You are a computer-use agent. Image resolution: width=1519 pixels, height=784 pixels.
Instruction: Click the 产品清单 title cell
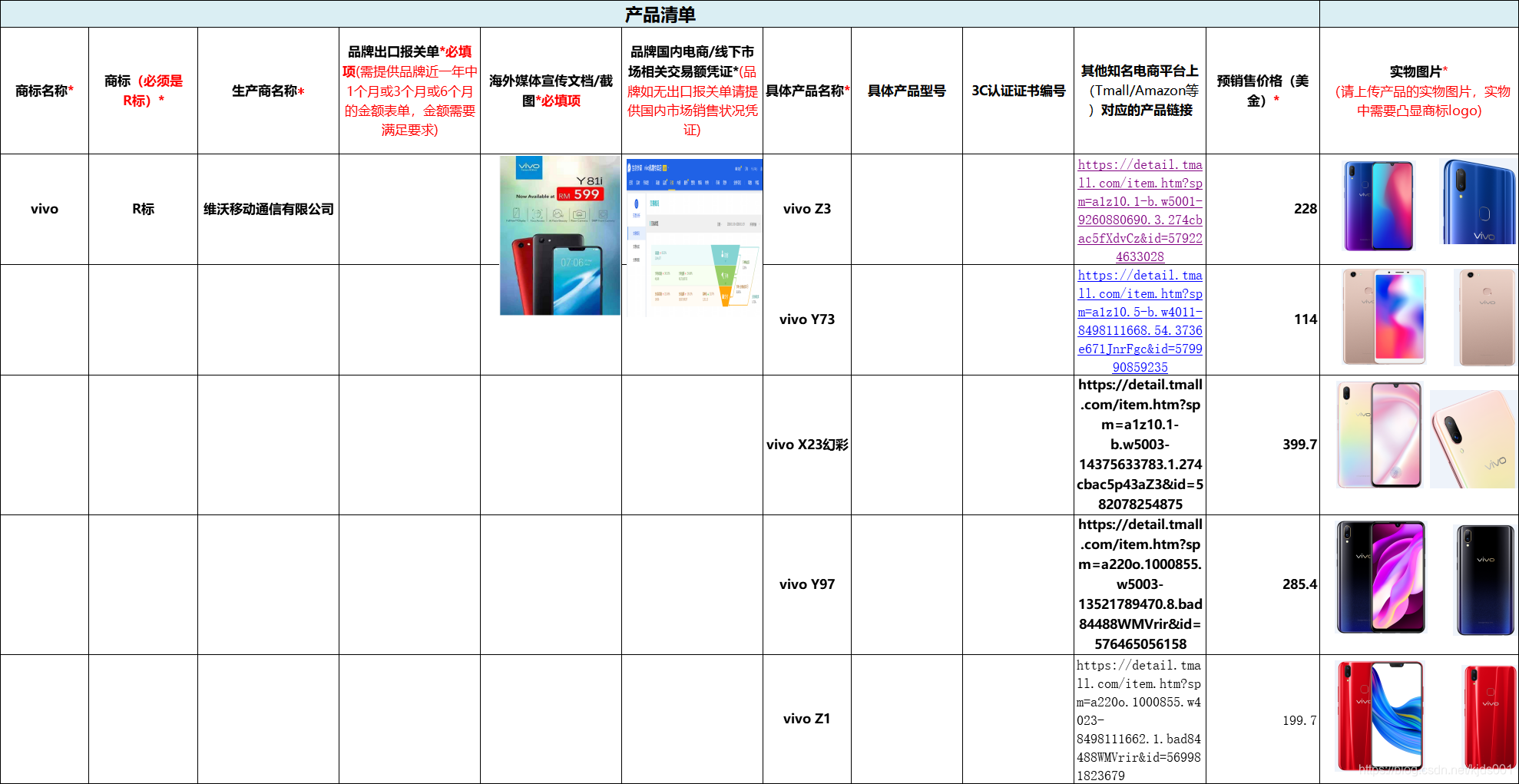coord(660,14)
